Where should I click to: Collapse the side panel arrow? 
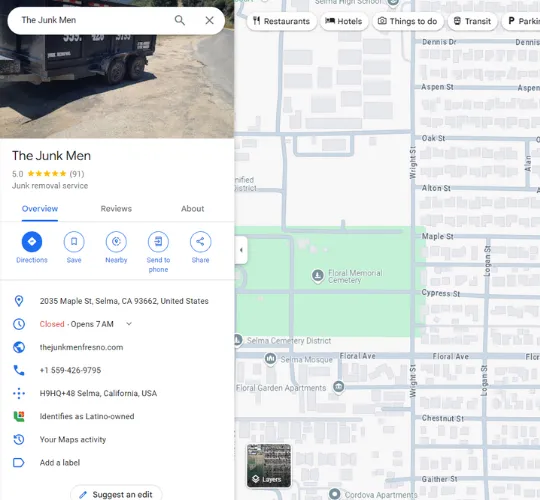point(241,250)
